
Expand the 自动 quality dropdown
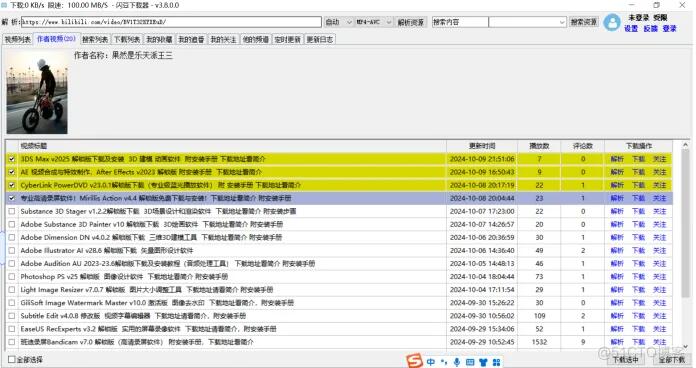338,22
